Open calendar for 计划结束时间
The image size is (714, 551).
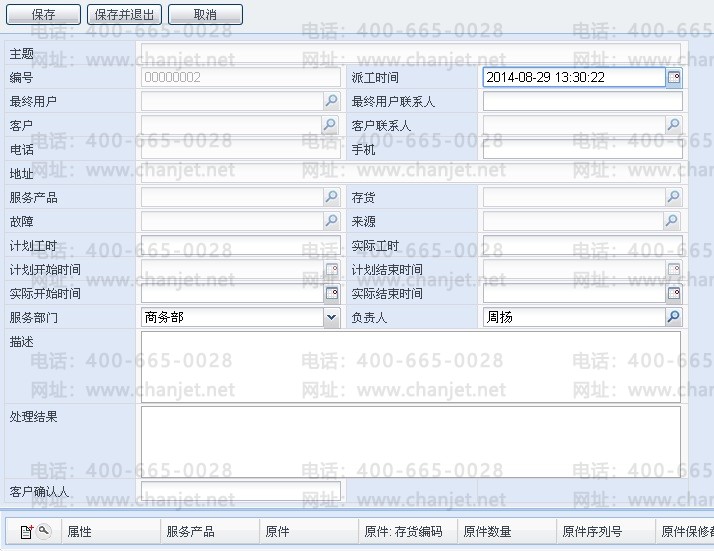pos(674,269)
